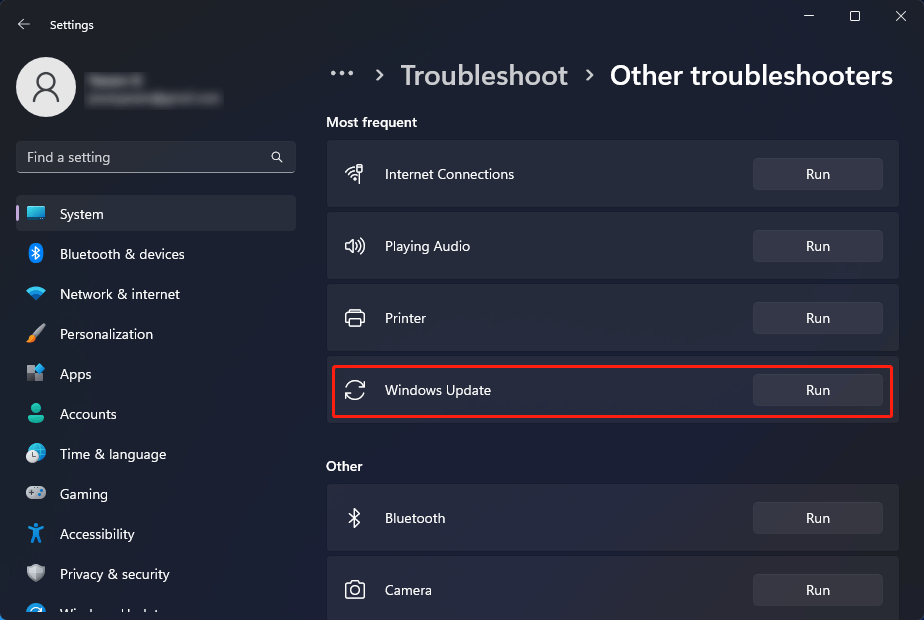
Task: Run the Internet Connections troubleshooter
Action: (817, 174)
